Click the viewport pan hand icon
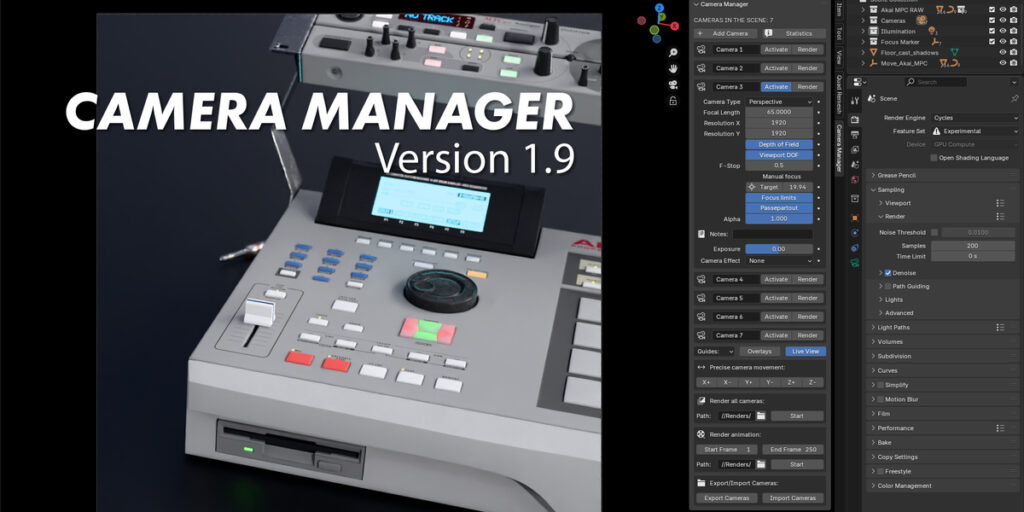1024x512 pixels. [673, 69]
